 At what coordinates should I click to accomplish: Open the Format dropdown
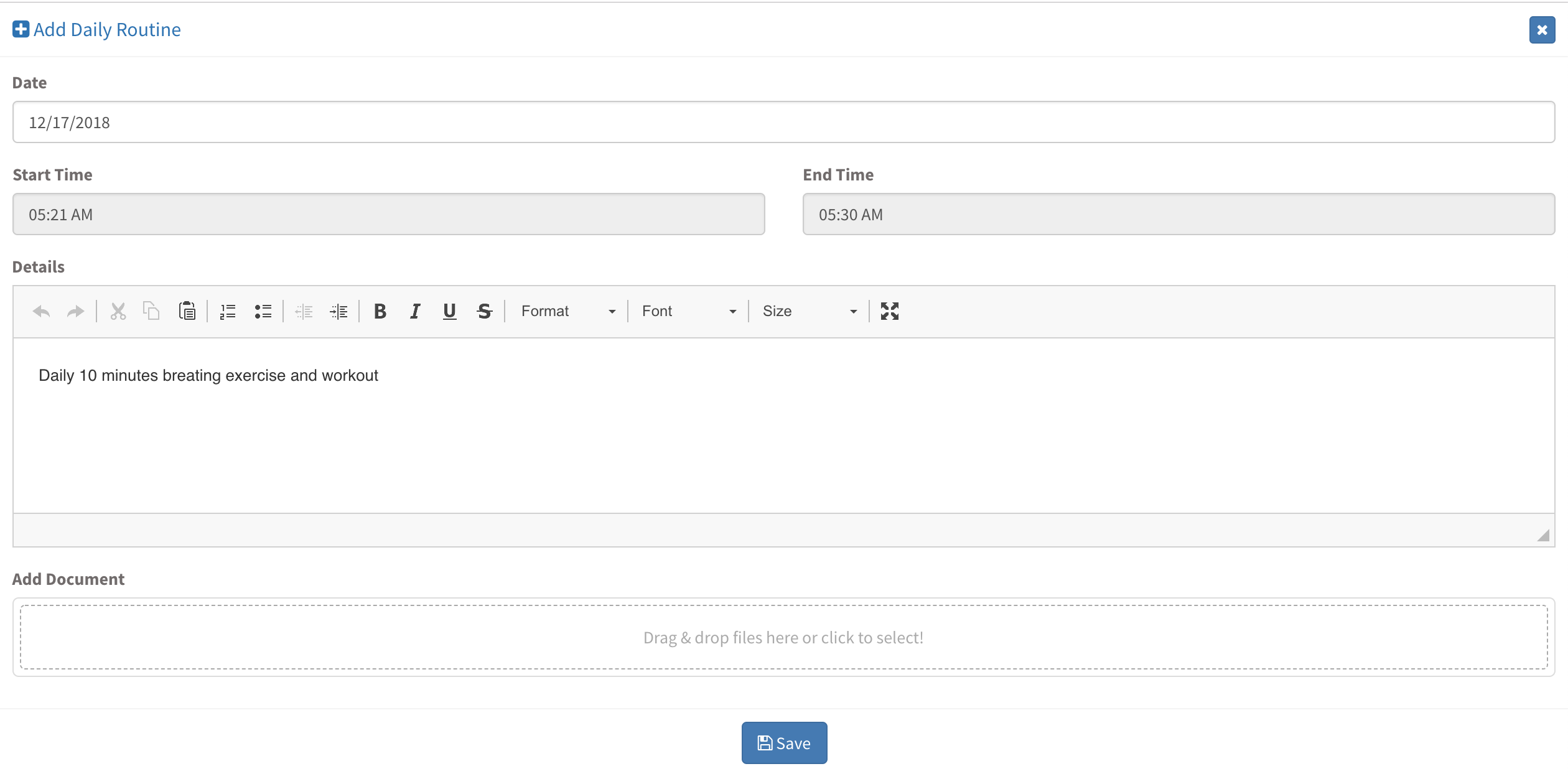567,311
